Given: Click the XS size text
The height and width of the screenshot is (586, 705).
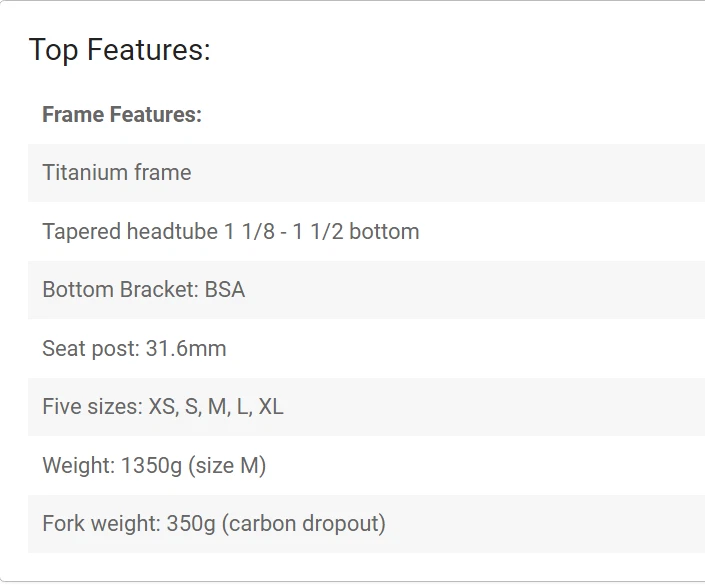Looking at the screenshot, I should tap(161, 407).
